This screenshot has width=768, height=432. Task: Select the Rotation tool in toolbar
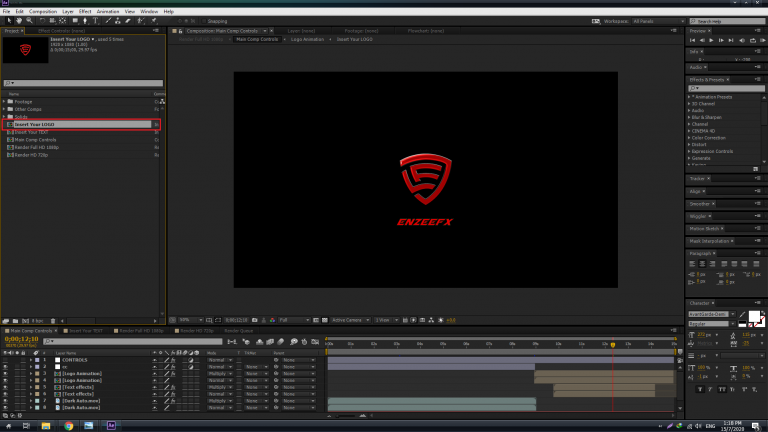(x=42, y=21)
